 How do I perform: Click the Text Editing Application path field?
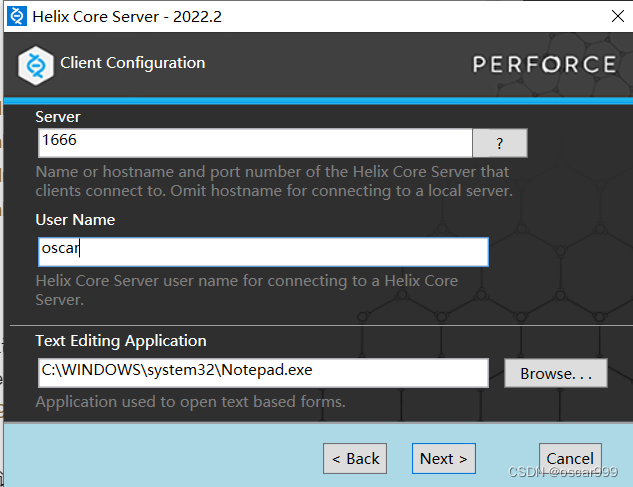click(x=263, y=373)
